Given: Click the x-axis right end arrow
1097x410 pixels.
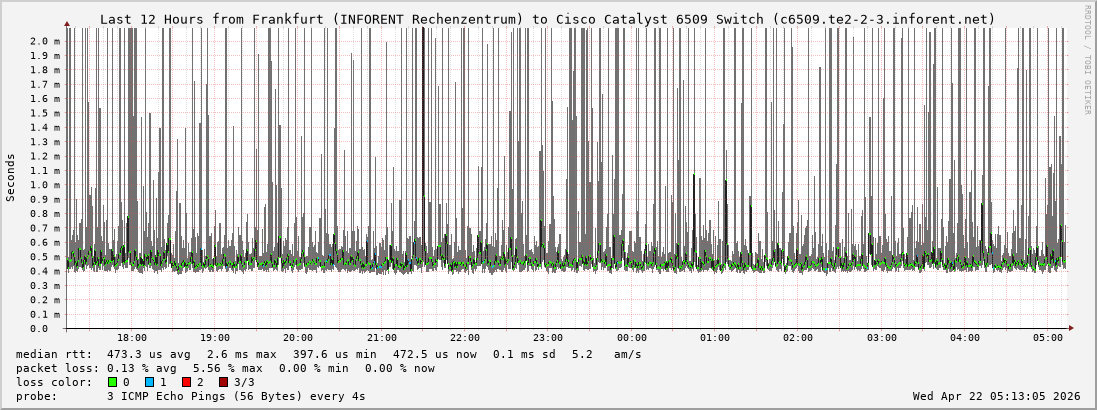Looking at the screenshot, I should (x=1070, y=328).
